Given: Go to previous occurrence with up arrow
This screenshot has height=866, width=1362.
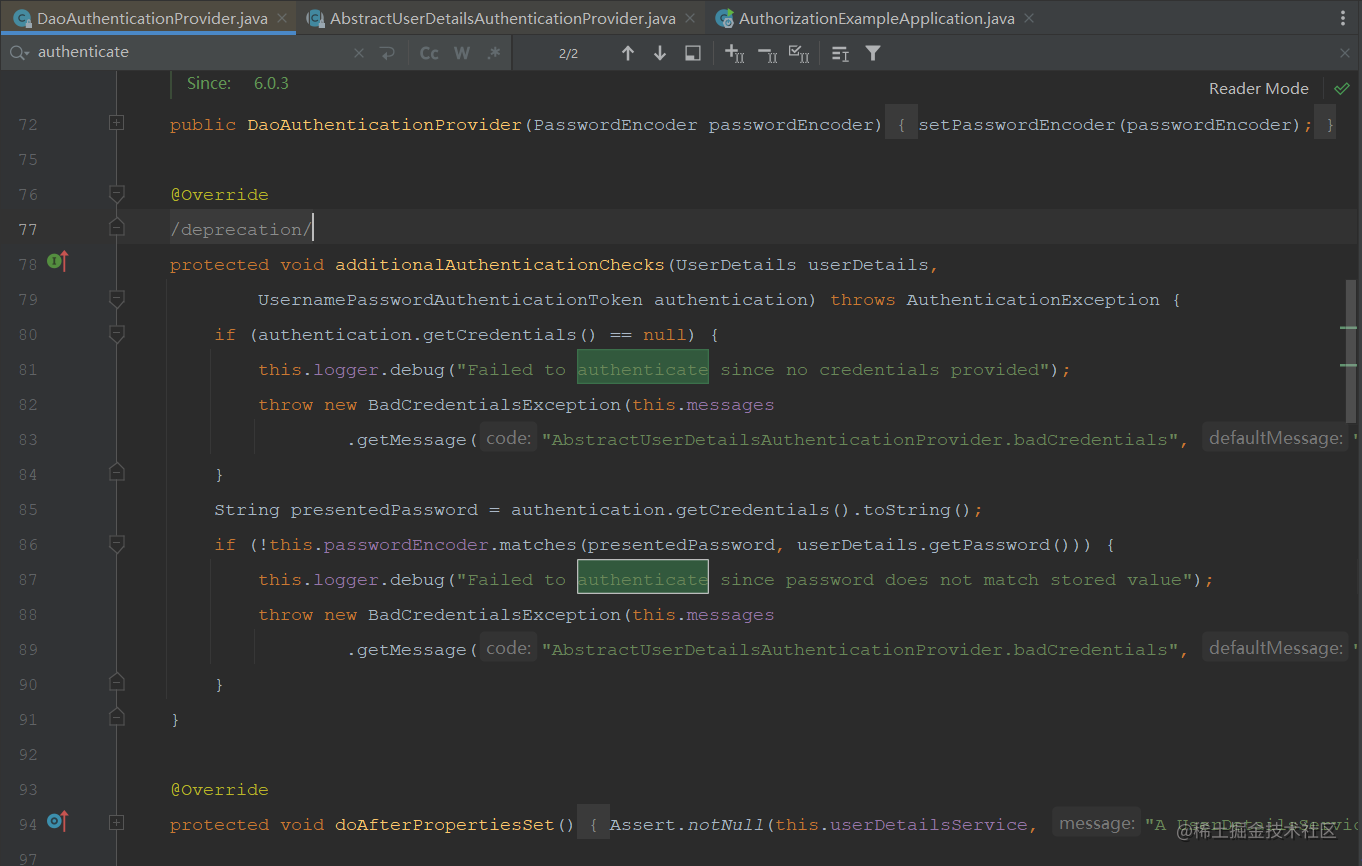Looking at the screenshot, I should [x=627, y=53].
